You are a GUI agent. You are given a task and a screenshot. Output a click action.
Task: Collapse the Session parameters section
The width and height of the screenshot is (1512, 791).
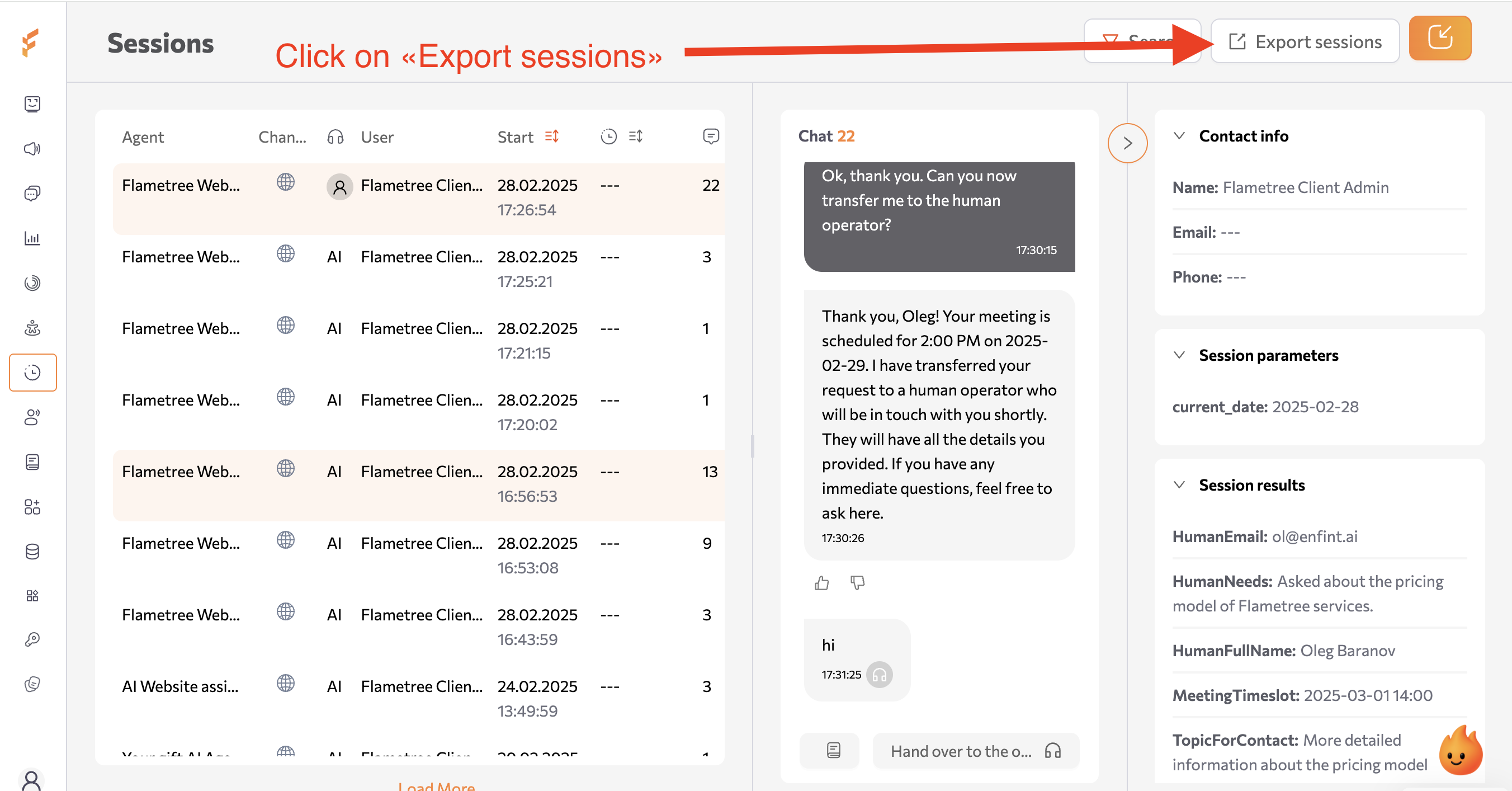1179,355
